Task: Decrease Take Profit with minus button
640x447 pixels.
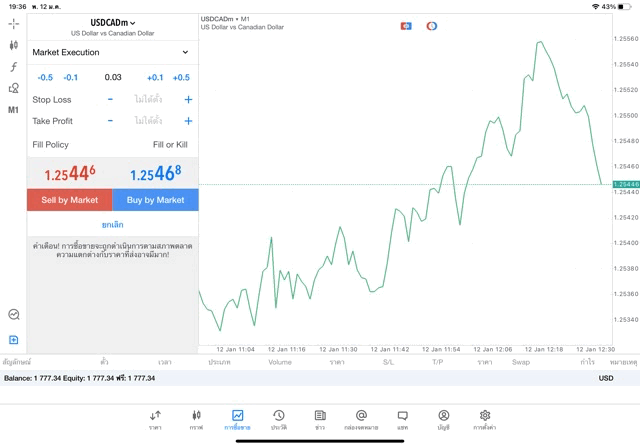Action: coord(110,121)
